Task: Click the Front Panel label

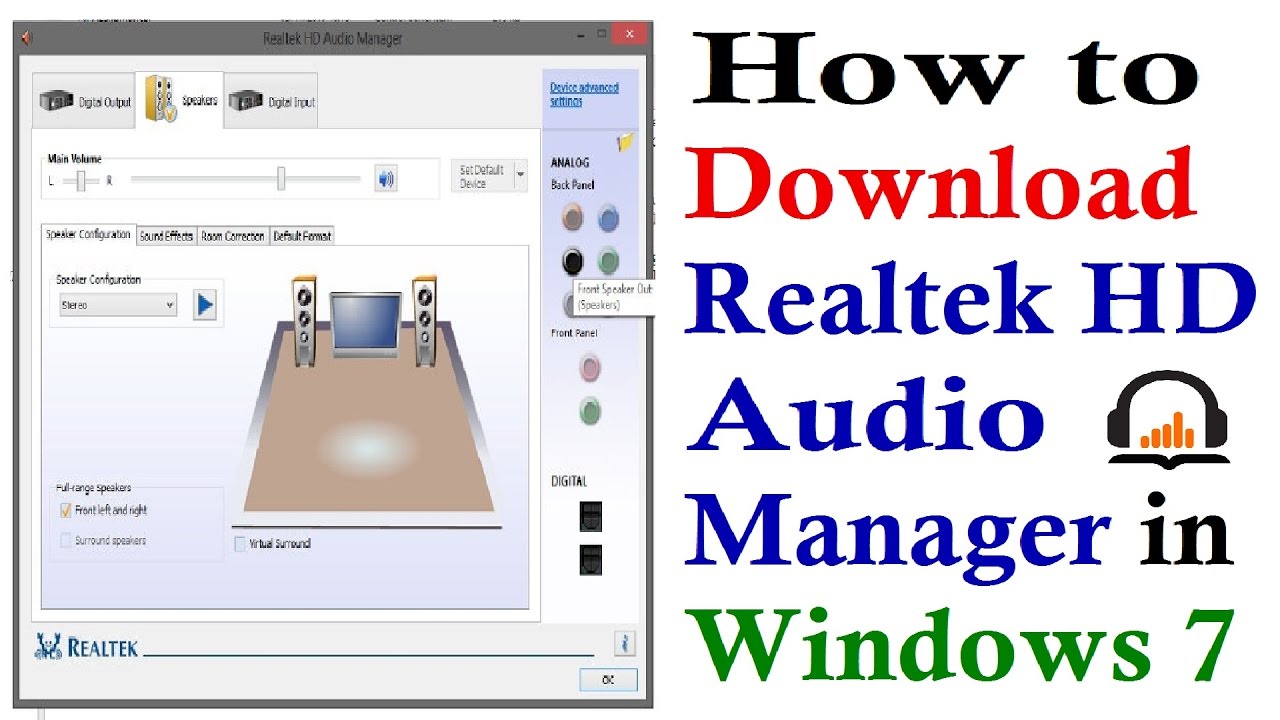Action: (x=574, y=333)
